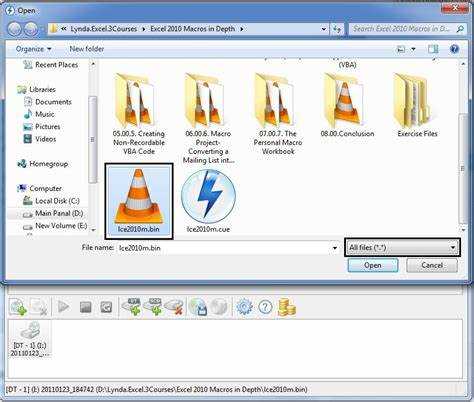This screenshot has width=474, height=402.
Task: Open the view options dropdown arrow
Action: tap(413, 49)
